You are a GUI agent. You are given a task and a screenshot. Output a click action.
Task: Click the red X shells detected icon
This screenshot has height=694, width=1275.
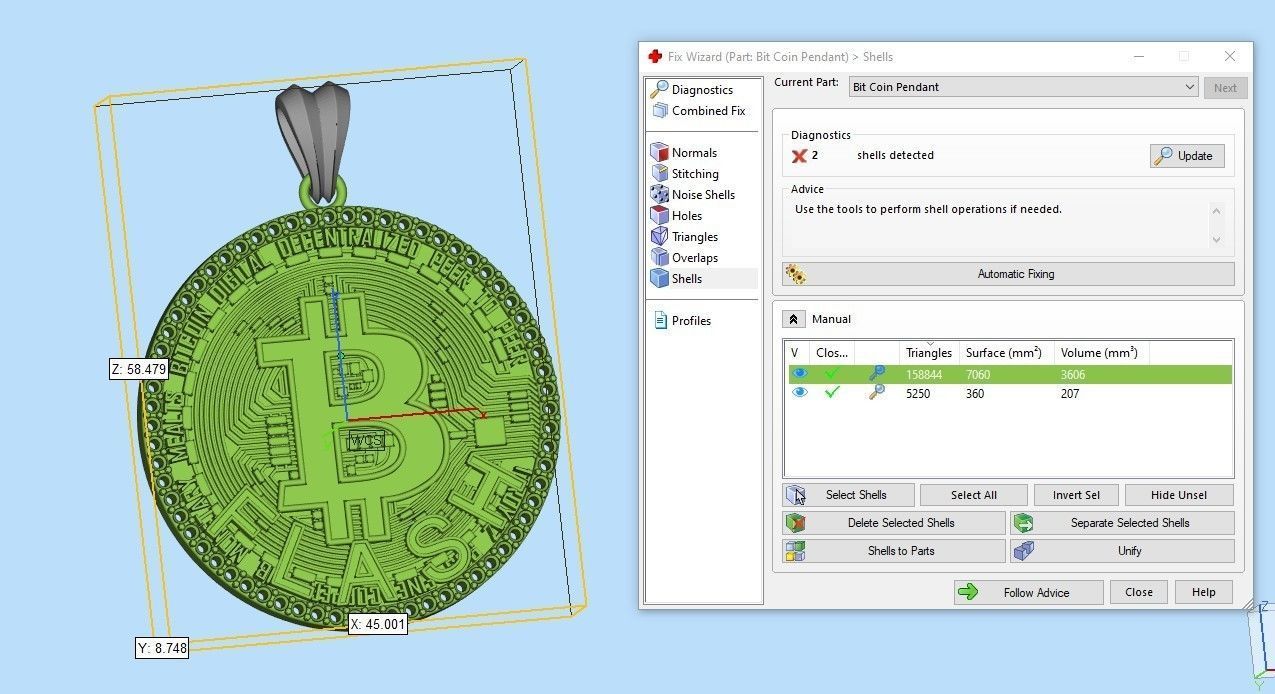[x=799, y=156]
